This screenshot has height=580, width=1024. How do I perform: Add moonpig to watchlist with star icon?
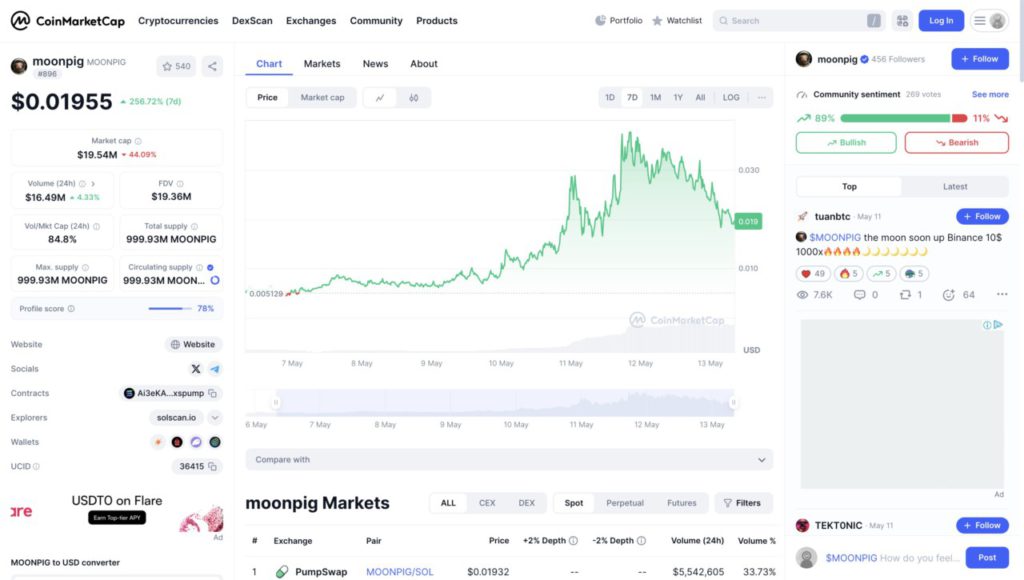click(x=176, y=66)
